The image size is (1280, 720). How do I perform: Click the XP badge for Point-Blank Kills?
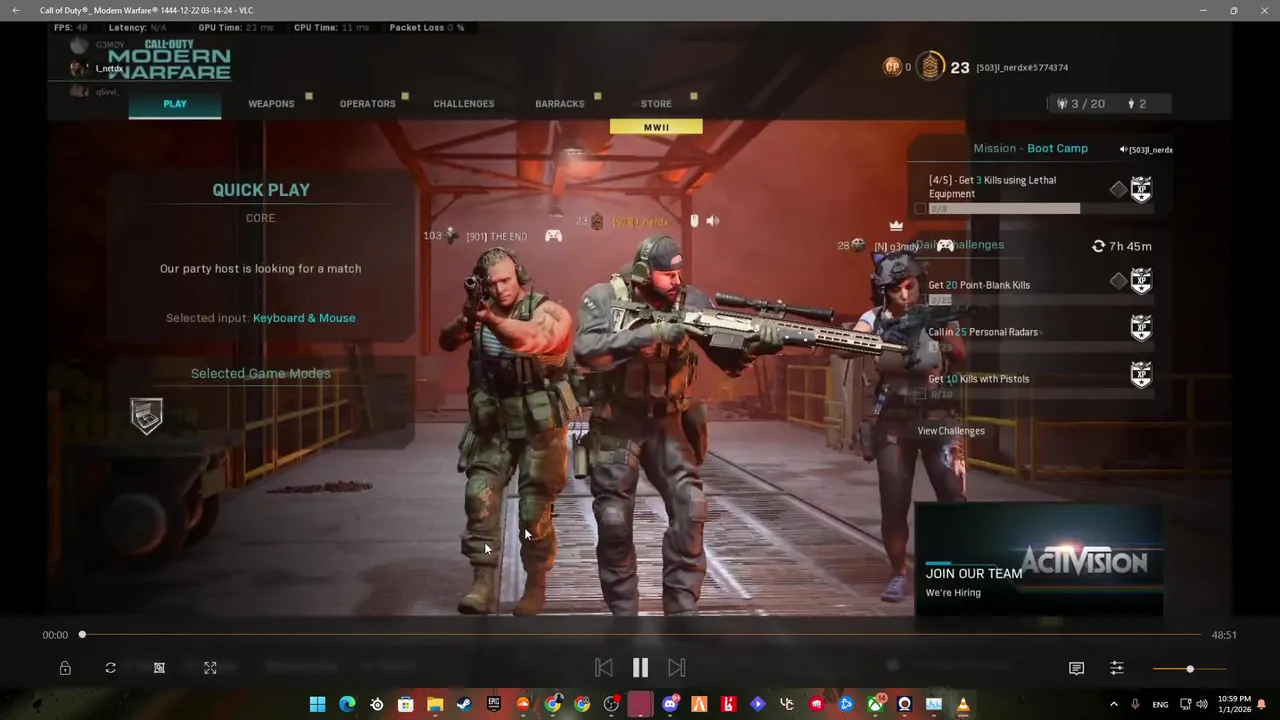1140,281
